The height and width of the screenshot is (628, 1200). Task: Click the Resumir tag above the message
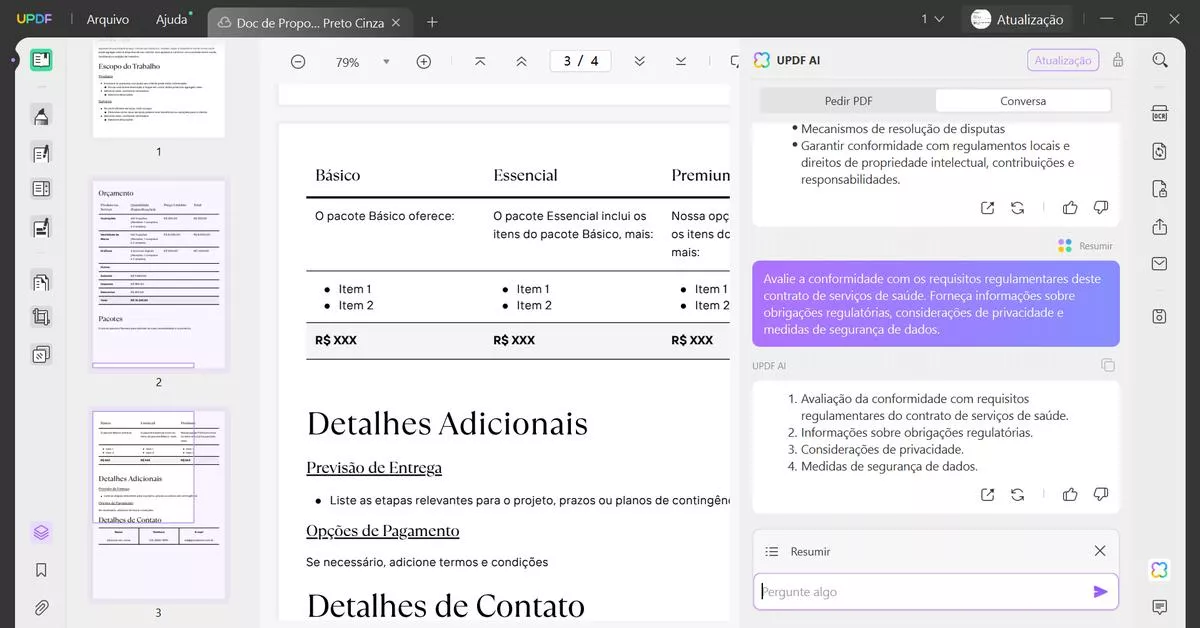1085,245
